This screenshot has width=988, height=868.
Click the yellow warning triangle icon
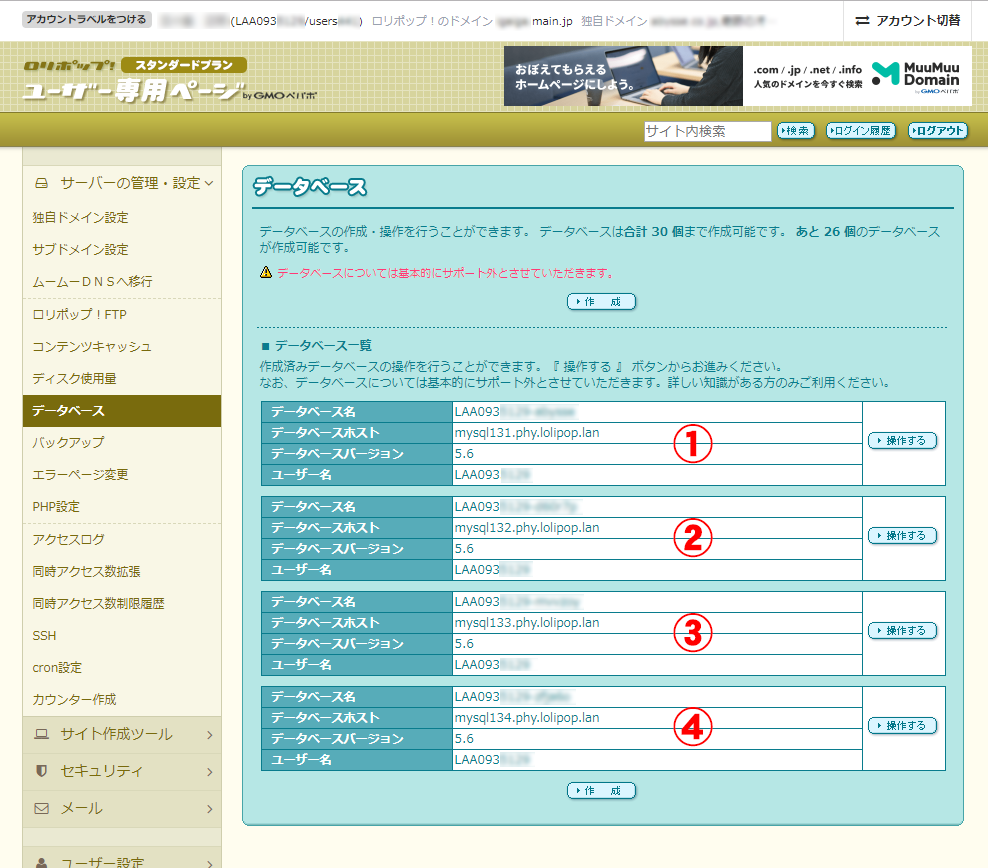coord(266,272)
